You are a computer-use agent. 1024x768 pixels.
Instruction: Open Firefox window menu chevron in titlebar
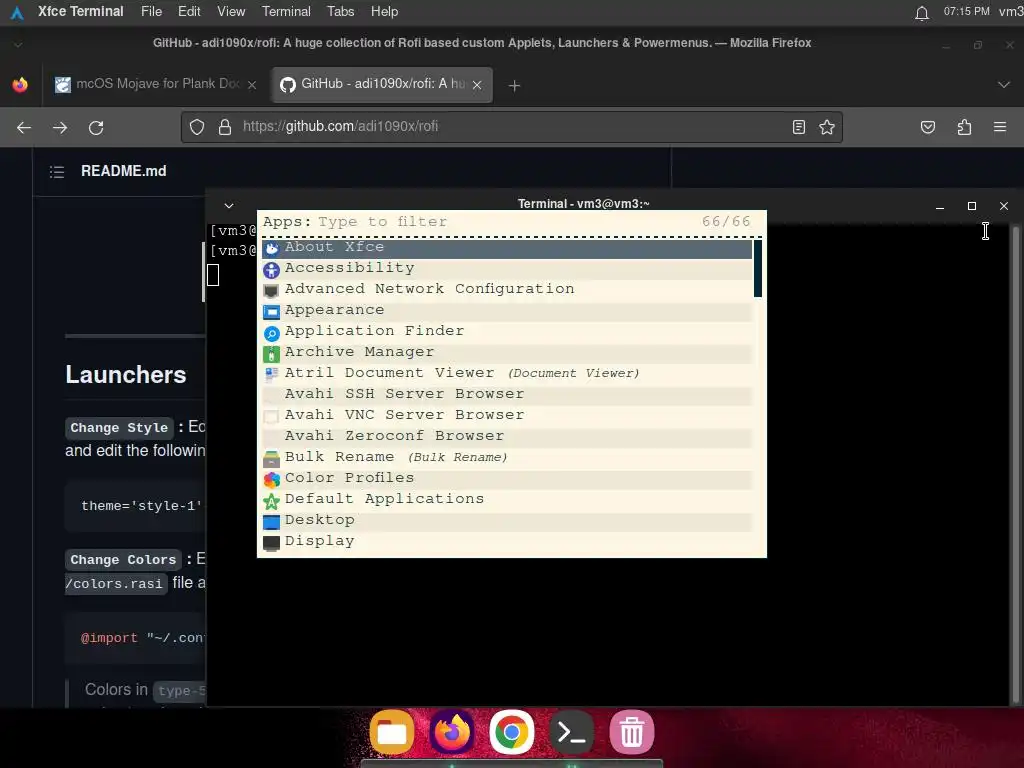pyautogui.click(x=18, y=44)
